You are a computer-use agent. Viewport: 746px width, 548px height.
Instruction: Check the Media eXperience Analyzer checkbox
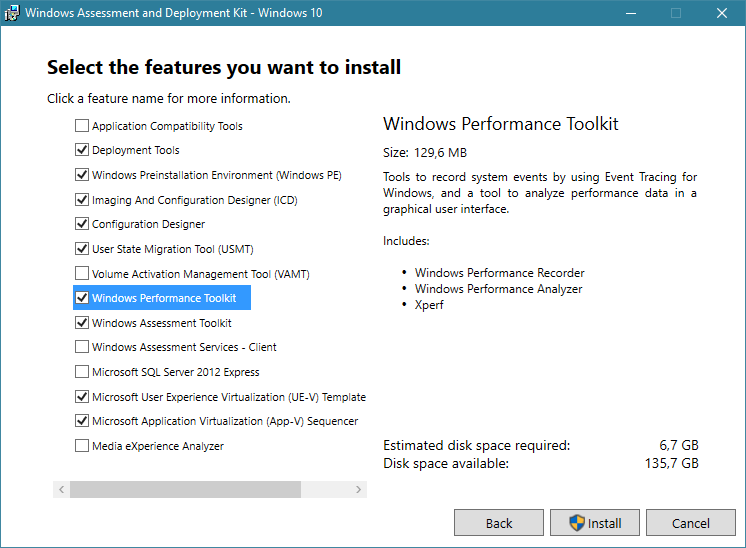82,446
